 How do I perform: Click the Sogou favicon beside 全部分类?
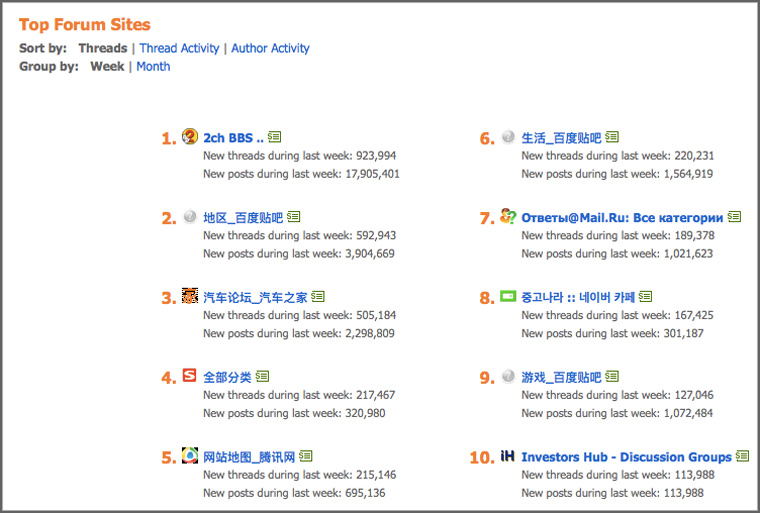pyautogui.click(x=190, y=376)
